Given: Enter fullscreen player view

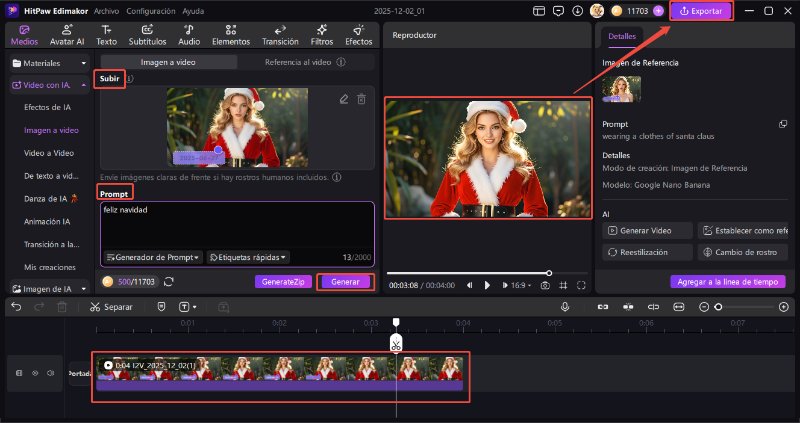Looking at the screenshot, I should [581, 285].
